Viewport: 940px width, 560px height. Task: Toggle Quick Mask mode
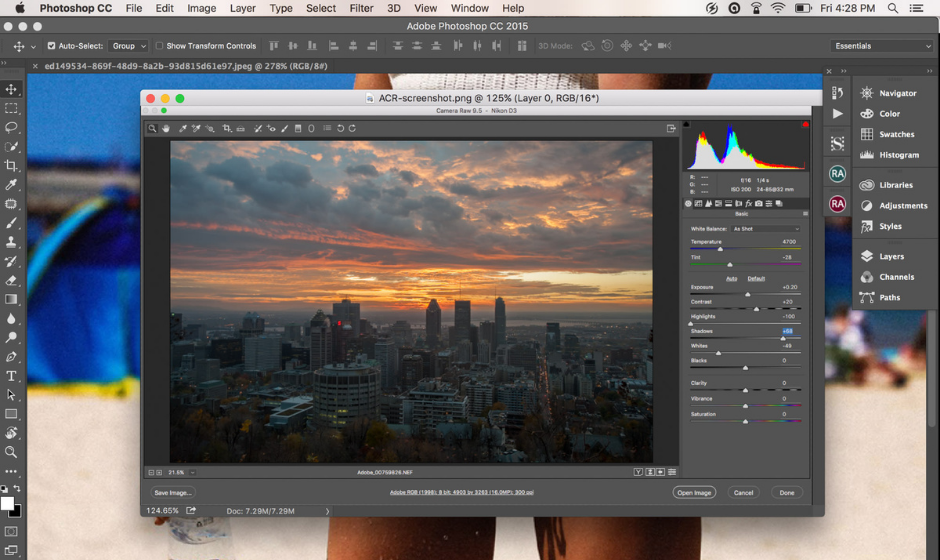[x=11, y=531]
